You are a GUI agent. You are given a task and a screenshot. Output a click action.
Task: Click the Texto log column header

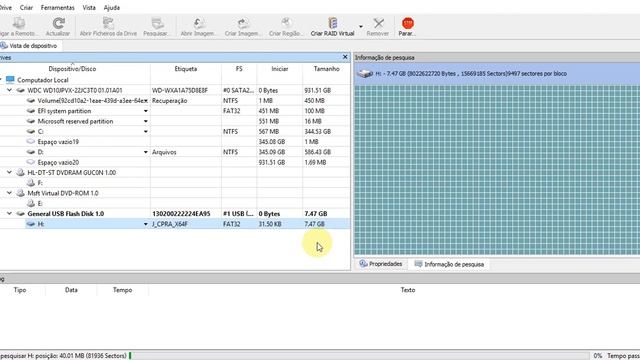tap(408, 290)
